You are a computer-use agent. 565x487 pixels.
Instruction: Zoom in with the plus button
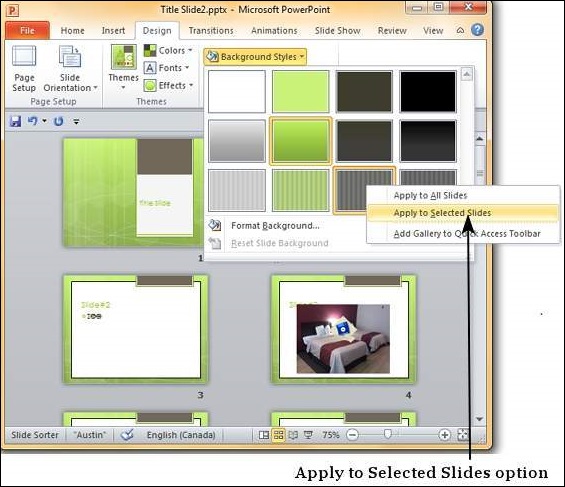445,435
